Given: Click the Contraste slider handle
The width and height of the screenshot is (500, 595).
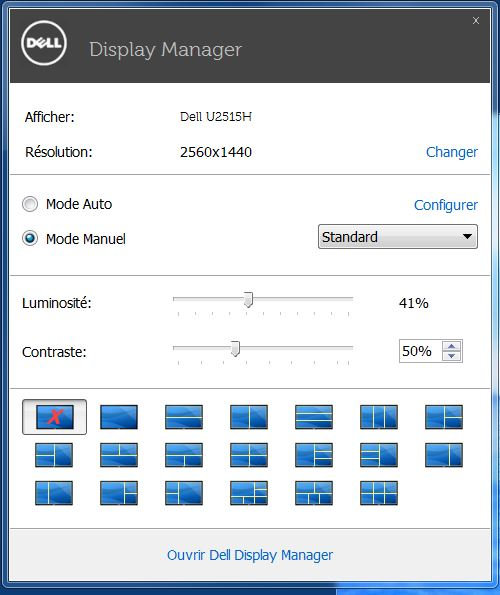Looking at the screenshot, I should (235, 349).
